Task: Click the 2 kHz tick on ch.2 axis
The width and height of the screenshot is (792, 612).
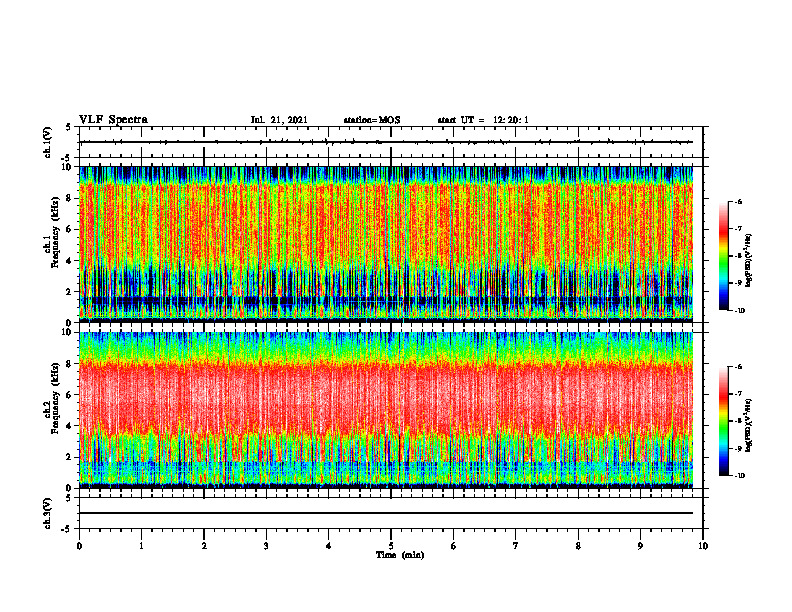Action: (x=70, y=457)
